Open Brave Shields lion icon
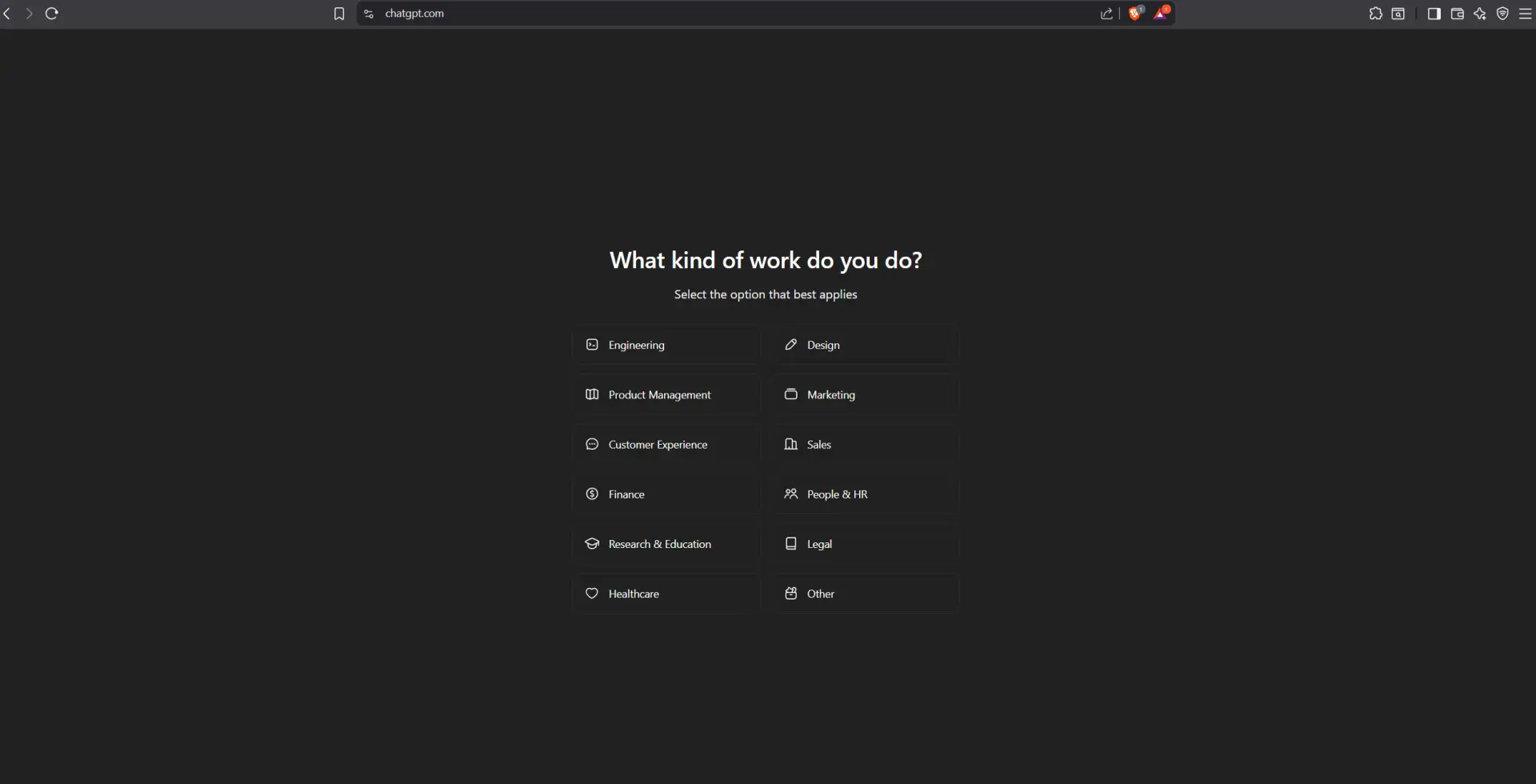This screenshot has height=784, width=1536. click(1135, 13)
